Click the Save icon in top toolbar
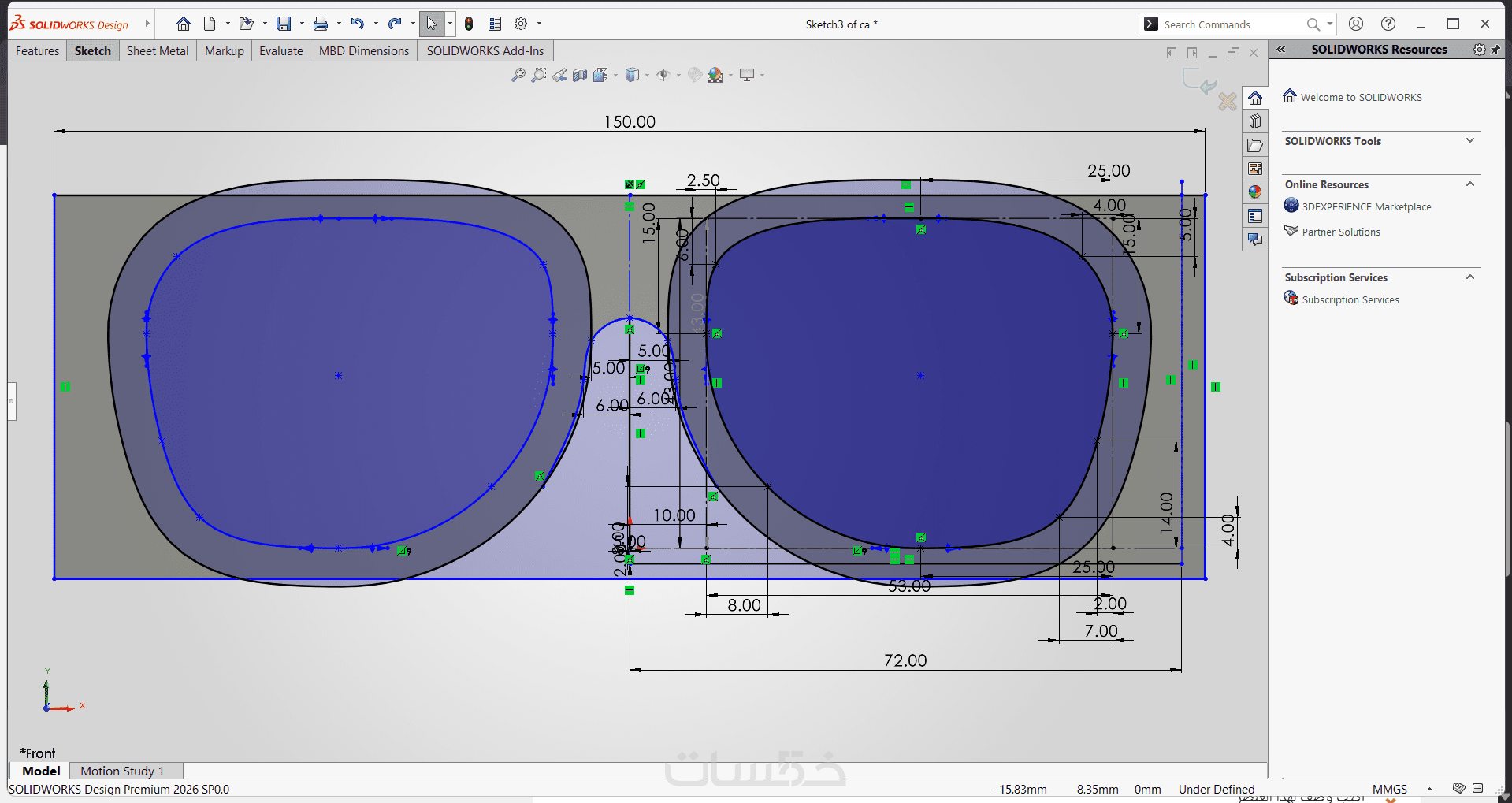Image resolution: width=1512 pixels, height=803 pixels. (284, 24)
